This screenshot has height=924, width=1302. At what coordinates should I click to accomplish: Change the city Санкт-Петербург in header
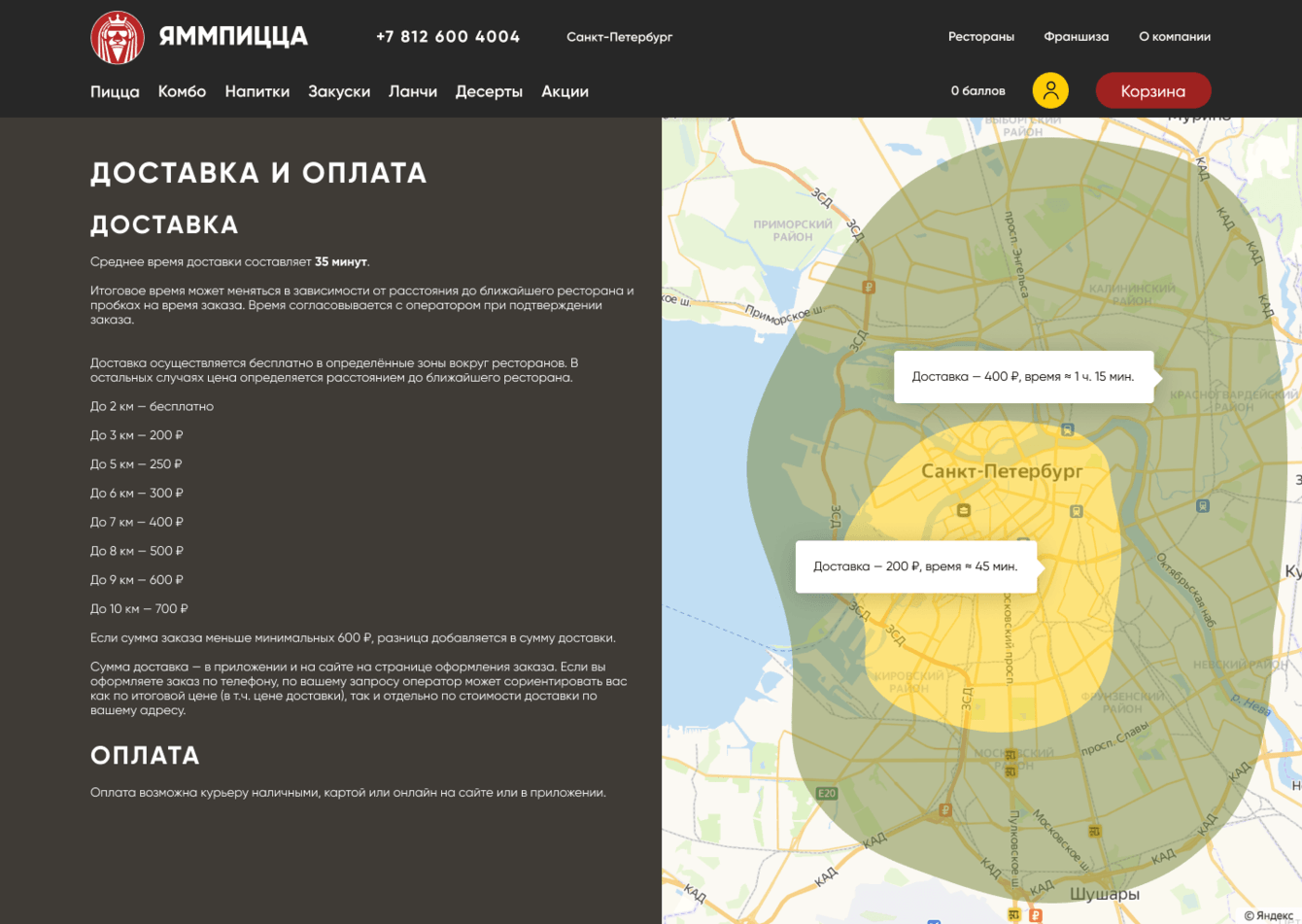coord(619,37)
